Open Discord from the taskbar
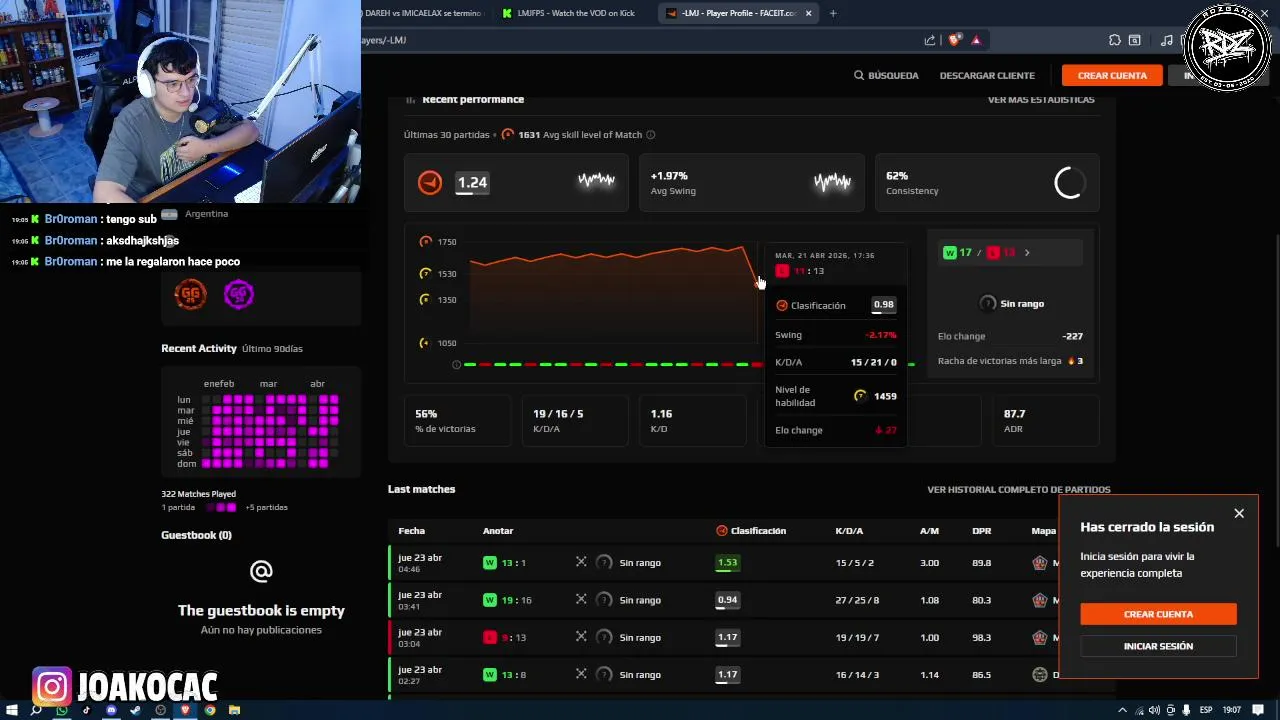The height and width of the screenshot is (720, 1280). point(111,710)
